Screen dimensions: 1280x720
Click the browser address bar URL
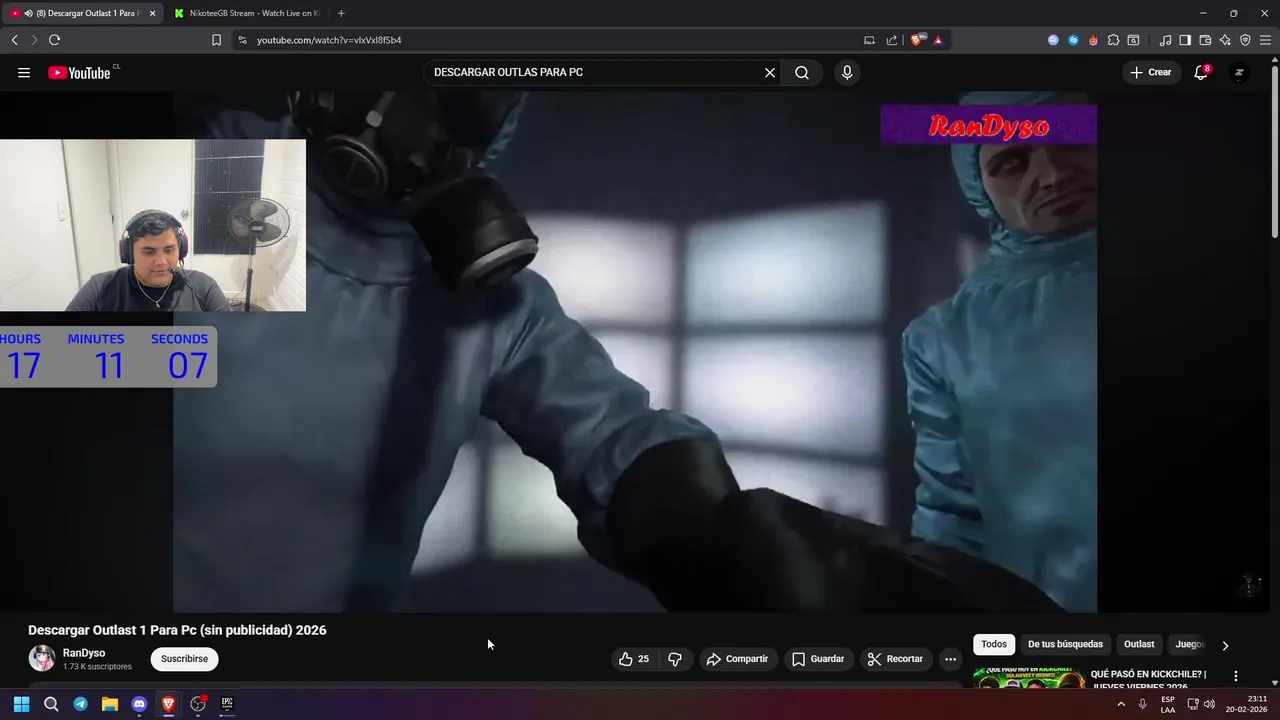pos(329,40)
